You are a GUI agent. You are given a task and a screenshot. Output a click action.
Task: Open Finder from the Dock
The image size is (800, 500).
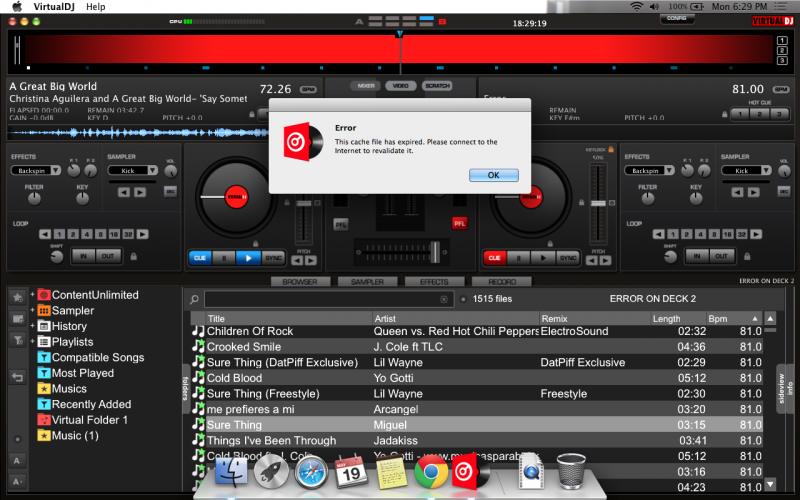[x=231, y=472]
